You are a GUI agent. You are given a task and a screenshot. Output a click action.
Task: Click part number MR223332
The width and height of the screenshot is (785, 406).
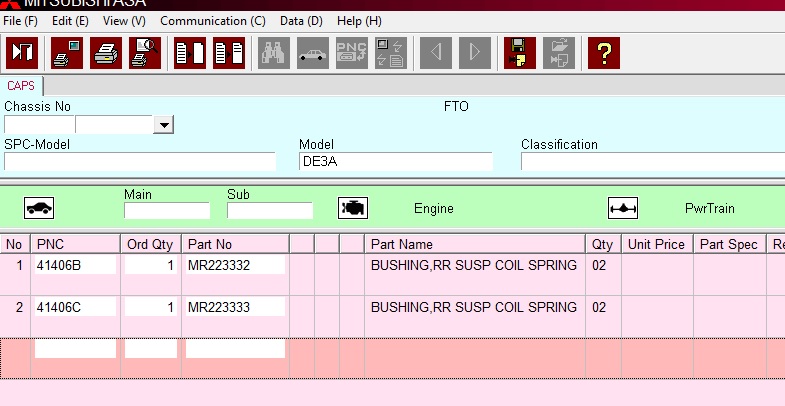pos(235,265)
